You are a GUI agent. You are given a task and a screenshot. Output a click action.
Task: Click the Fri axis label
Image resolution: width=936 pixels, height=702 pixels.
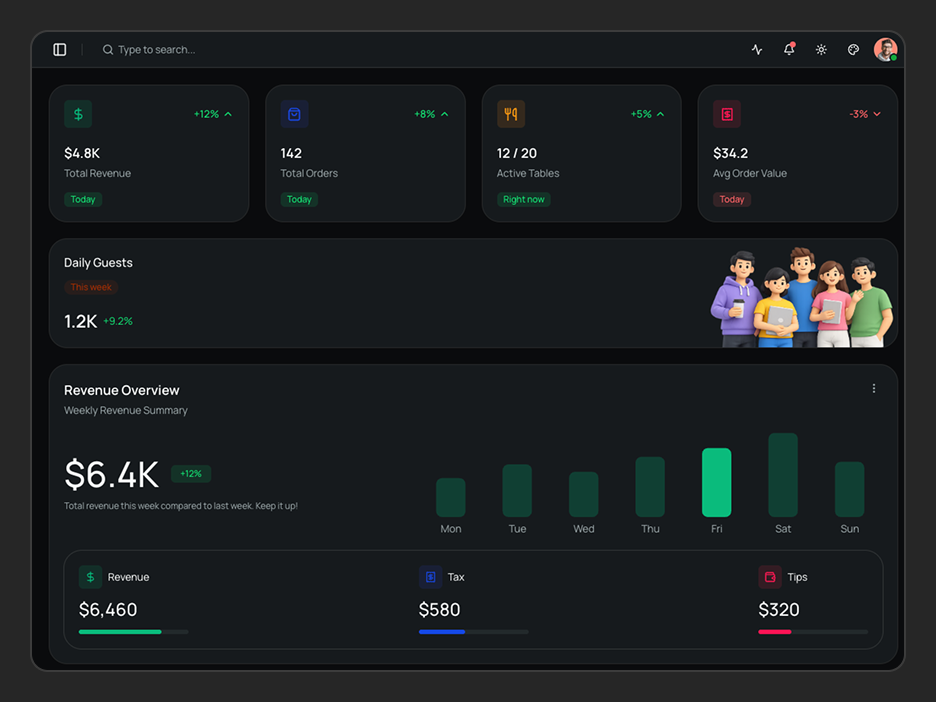tap(716, 529)
